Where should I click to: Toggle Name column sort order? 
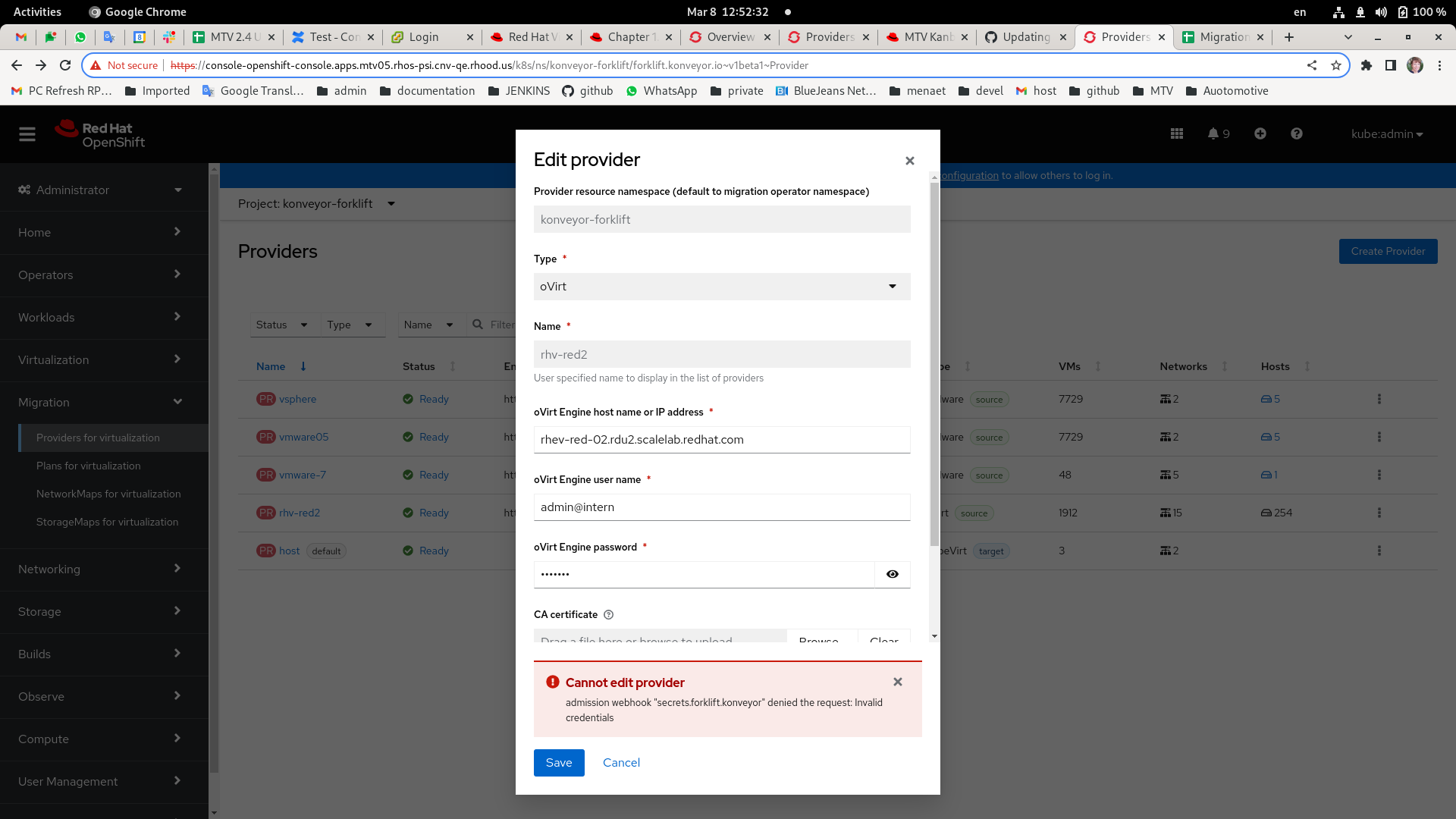tap(303, 366)
